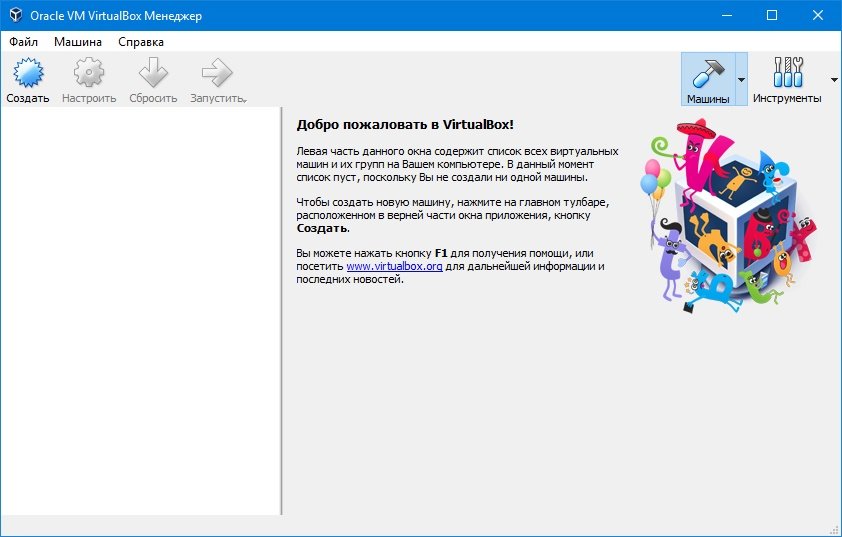Expand the small Запустить dropdown arrow
842x537 pixels.
click(245, 100)
